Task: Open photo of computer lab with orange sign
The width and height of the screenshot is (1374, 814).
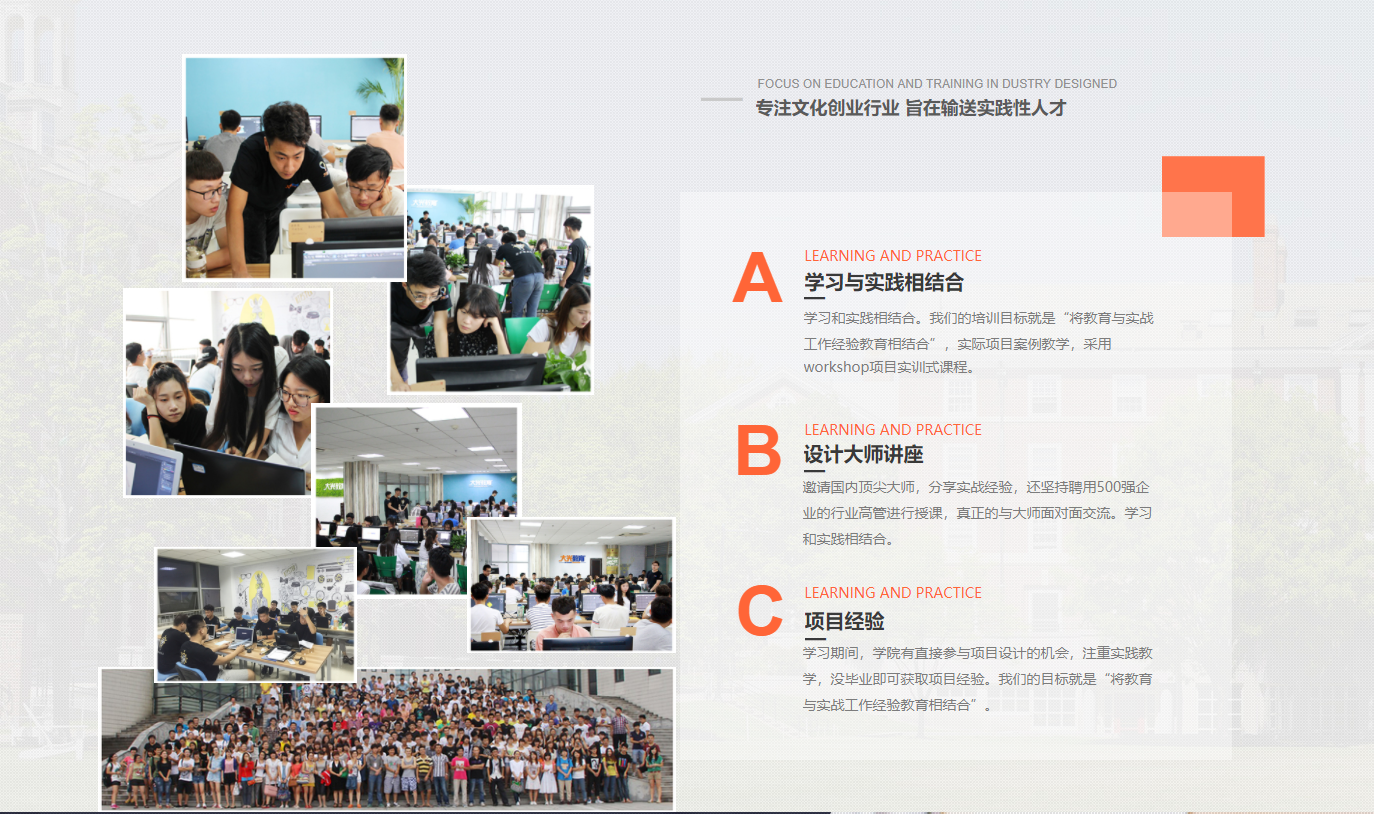Action: point(571,585)
